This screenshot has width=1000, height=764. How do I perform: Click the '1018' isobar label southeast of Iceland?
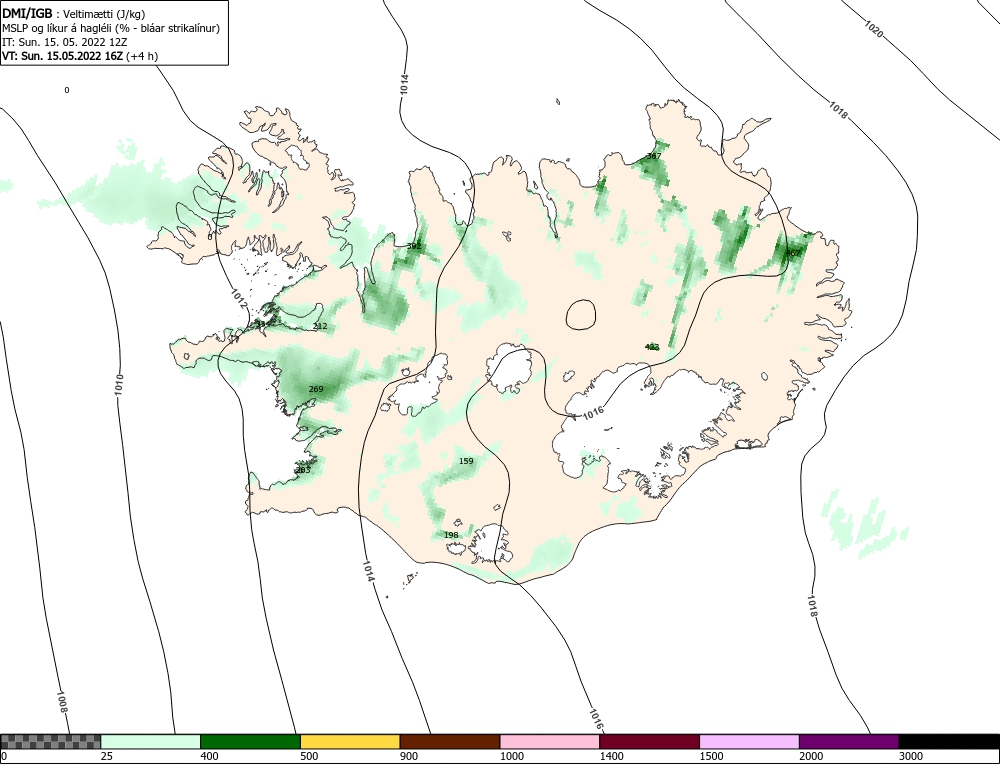[x=812, y=606]
